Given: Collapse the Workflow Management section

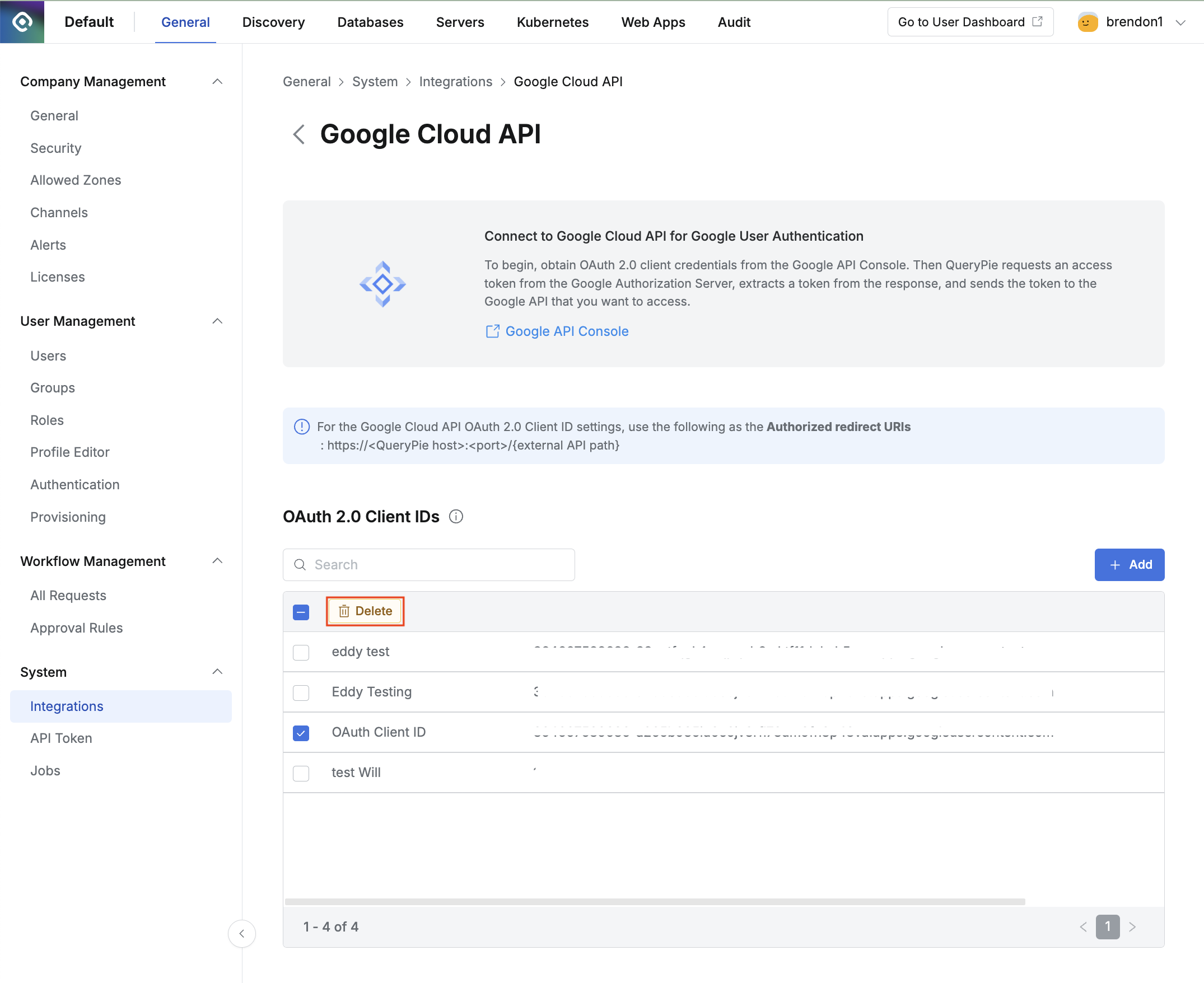Looking at the screenshot, I should [x=217, y=561].
